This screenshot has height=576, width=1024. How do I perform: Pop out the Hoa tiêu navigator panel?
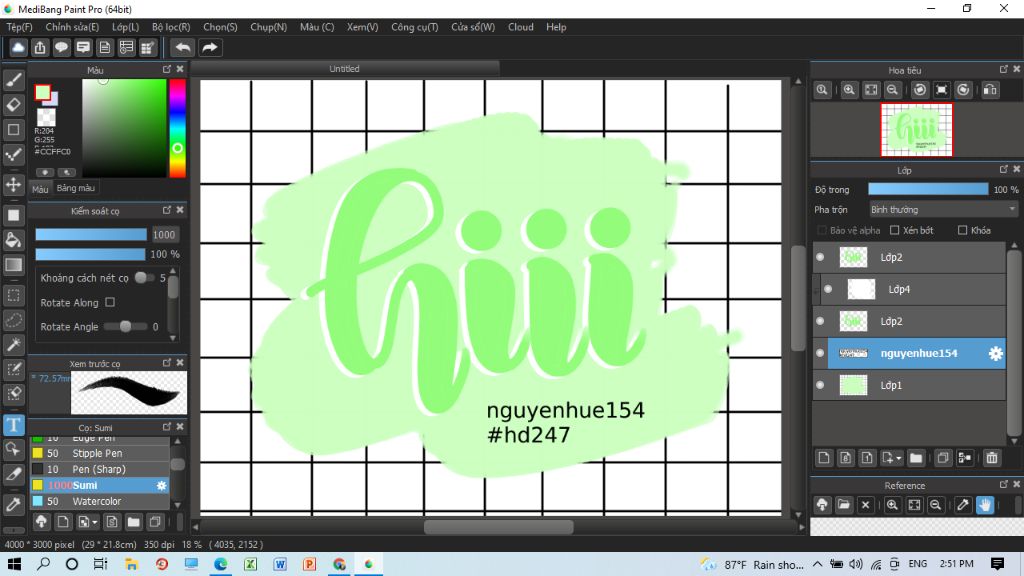[x=1004, y=69]
